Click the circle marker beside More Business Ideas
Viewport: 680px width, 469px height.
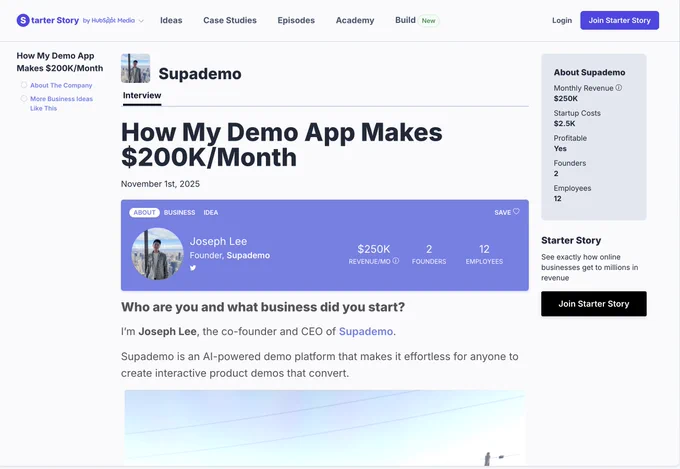pos(24,98)
